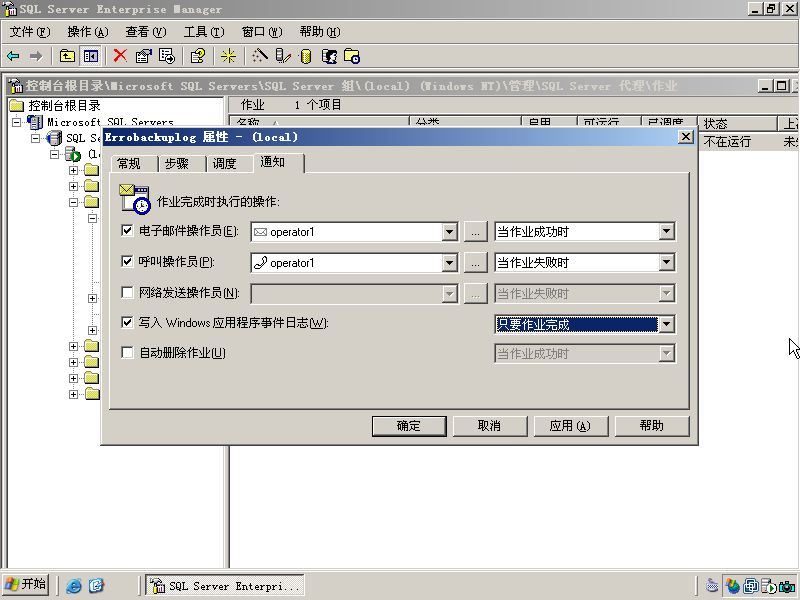Click the (local) server green arrow icon
Screen dimensions: 800x600
click(x=73, y=154)
